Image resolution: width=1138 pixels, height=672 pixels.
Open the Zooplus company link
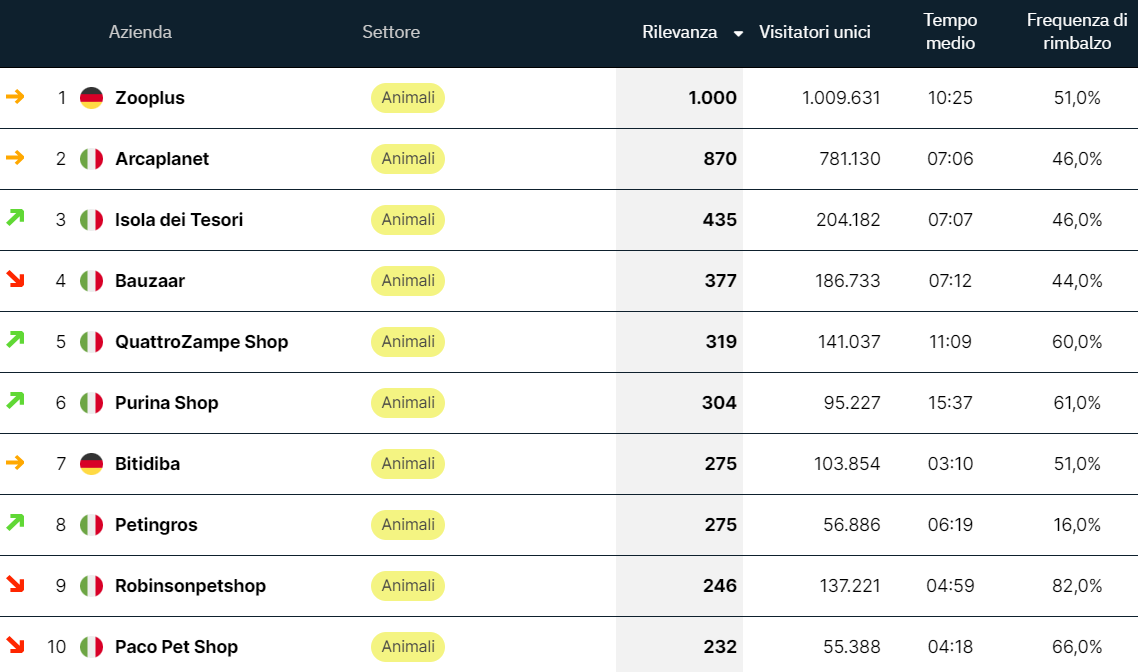(x=150, y=98)
